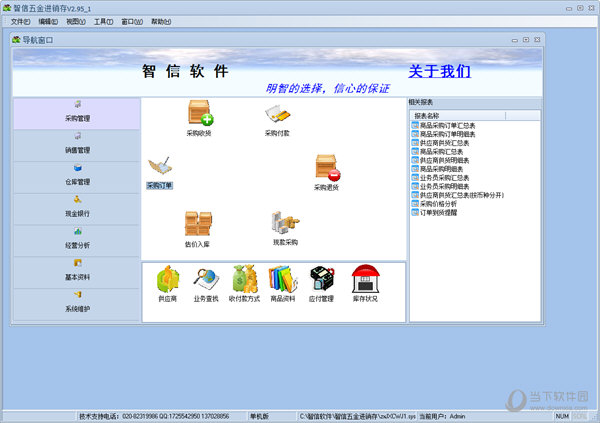Screen dimensions: 600x423
Task: Select 仓库管理 in the left sidebar
Action: click(77, 178)
